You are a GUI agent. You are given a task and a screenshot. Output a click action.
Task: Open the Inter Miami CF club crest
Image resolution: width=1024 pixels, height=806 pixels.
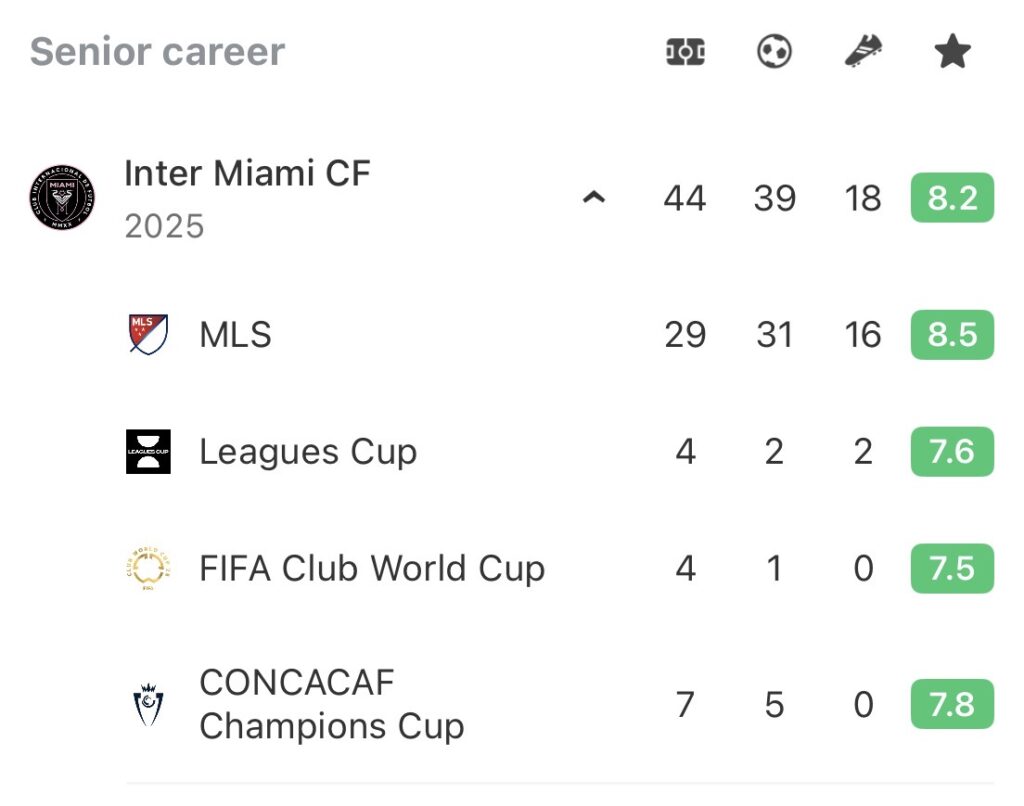click(x=62, y=198)
